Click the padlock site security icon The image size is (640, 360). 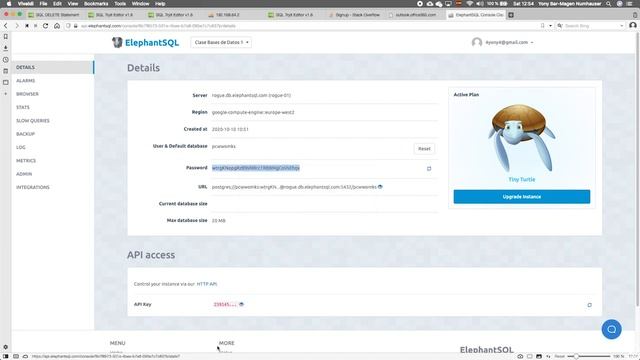click(x=76, y=26)
